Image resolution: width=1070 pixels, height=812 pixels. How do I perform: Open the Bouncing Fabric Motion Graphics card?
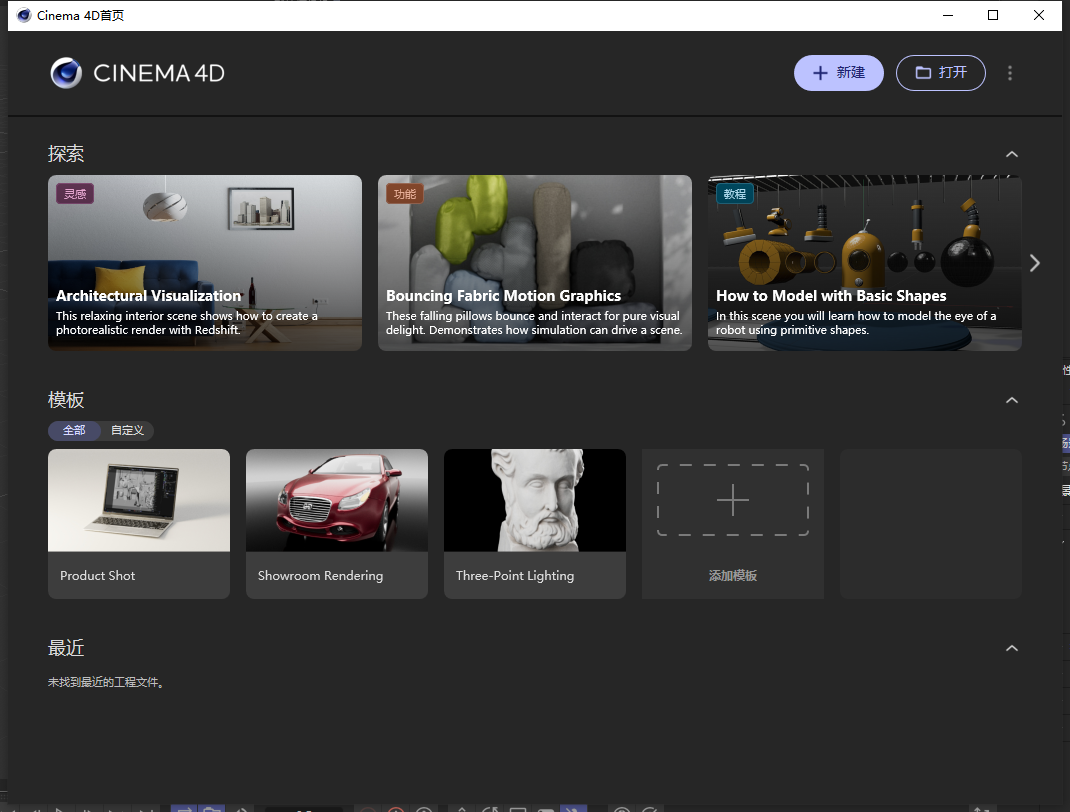(x=535, y=263)
